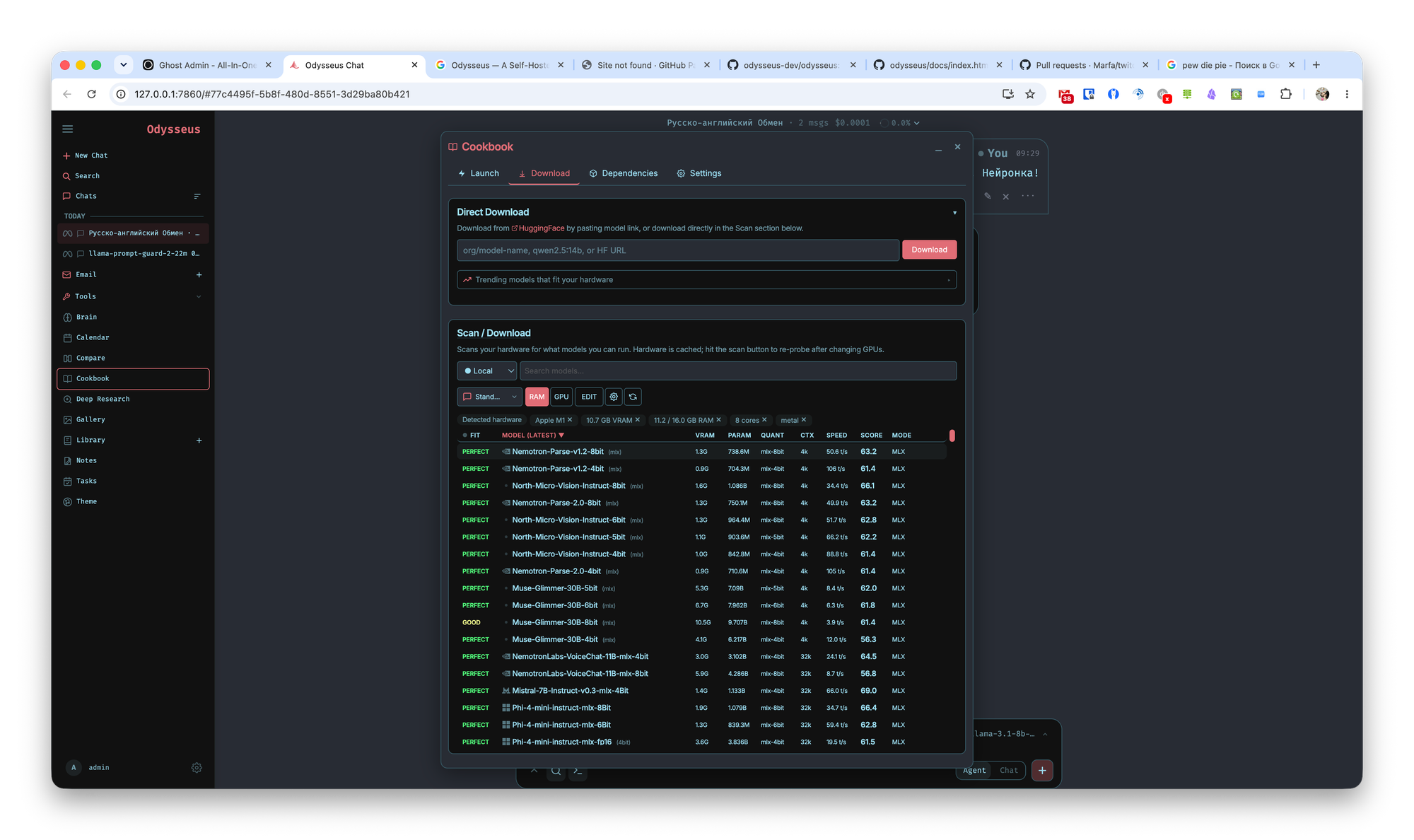This screenshot has width=1414, height=840.
Task: Open the Chrome three-dot menu
Action: pyautogui.click(x=1347, y=94)
